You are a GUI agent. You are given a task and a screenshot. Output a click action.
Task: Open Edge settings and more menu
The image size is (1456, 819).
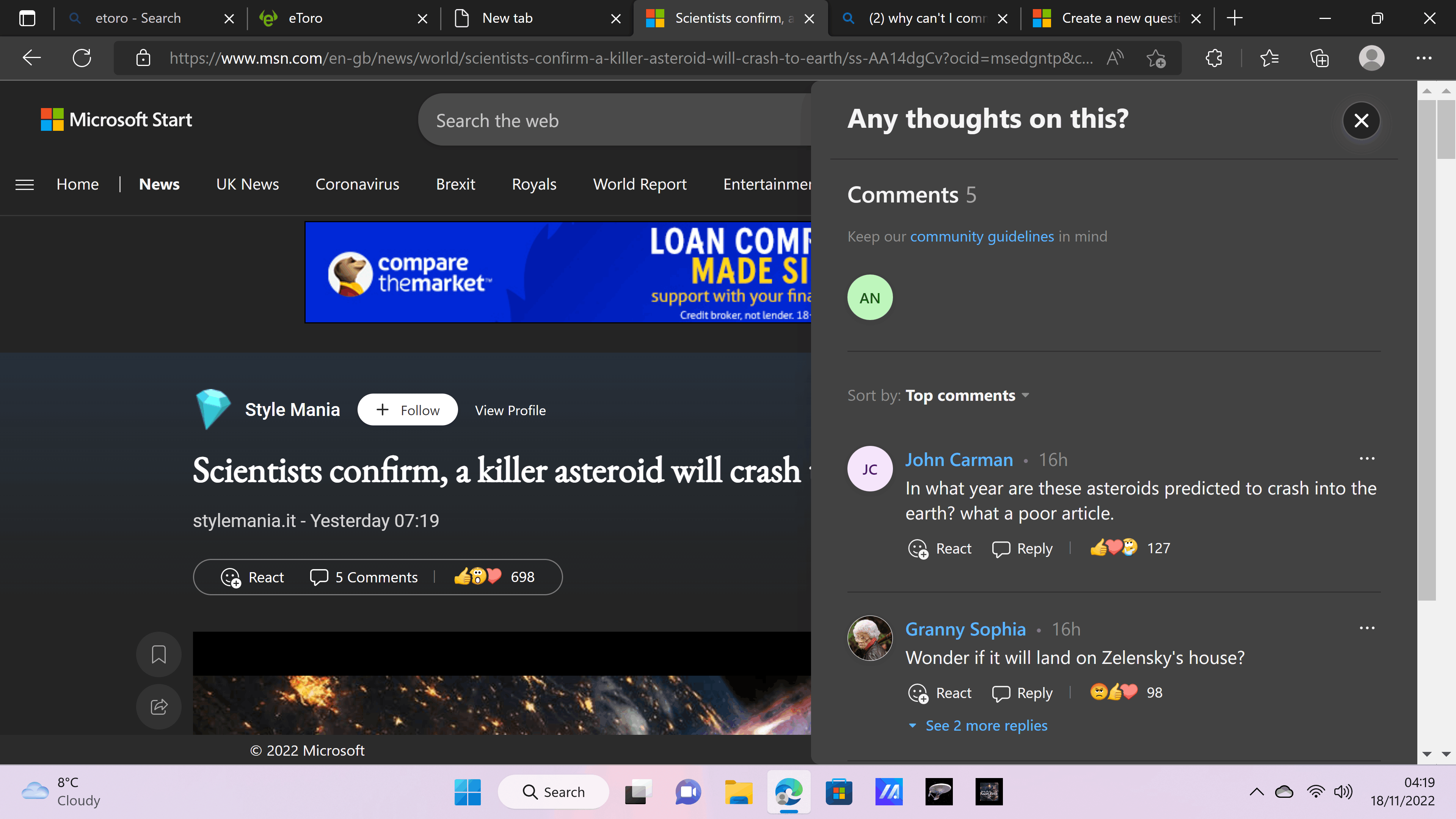1424,58
